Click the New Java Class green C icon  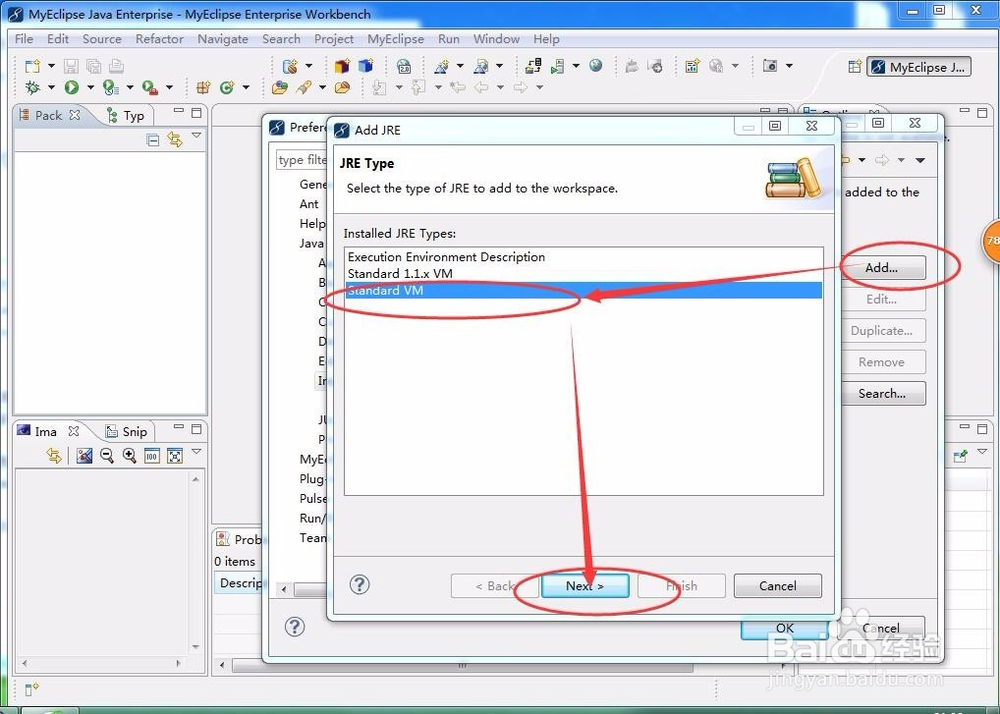click(226, 87)
